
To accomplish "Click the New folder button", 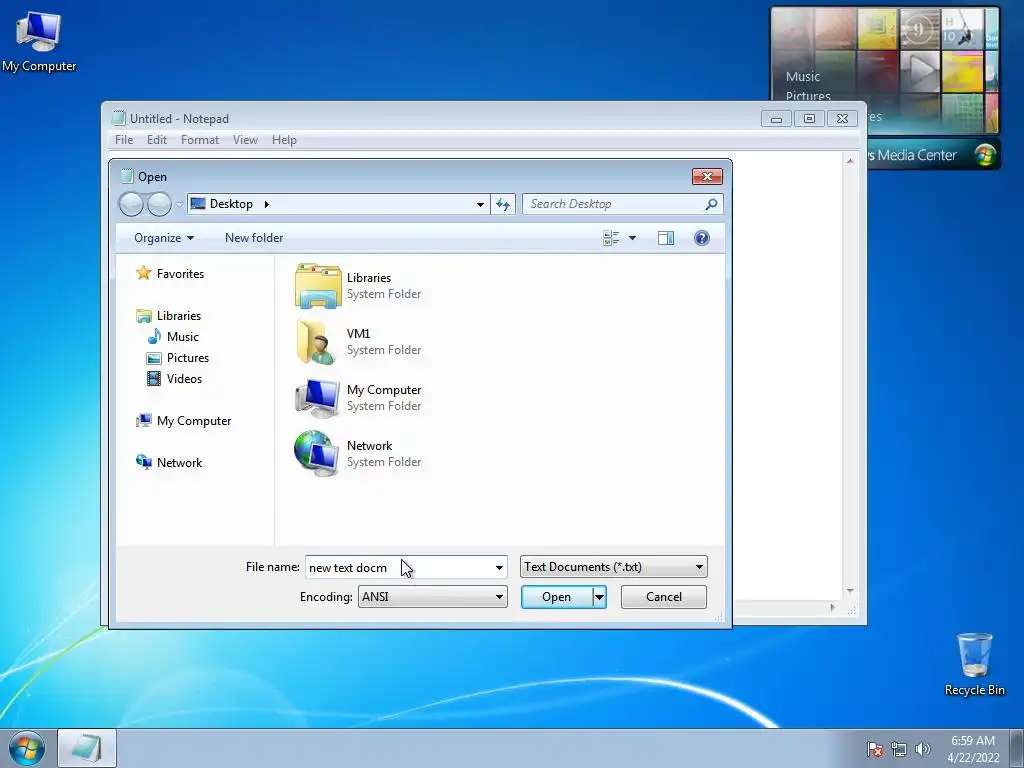I will (254, 238).
